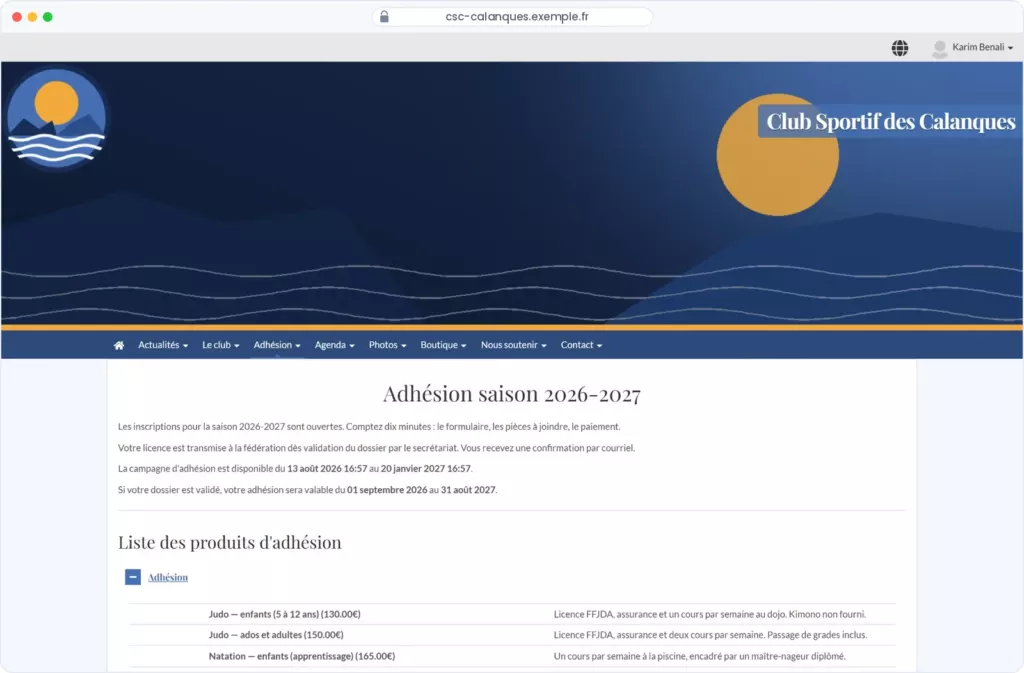
Task: Click the start date 13 août 2026 16:57
Action: (x=327, y=469)
